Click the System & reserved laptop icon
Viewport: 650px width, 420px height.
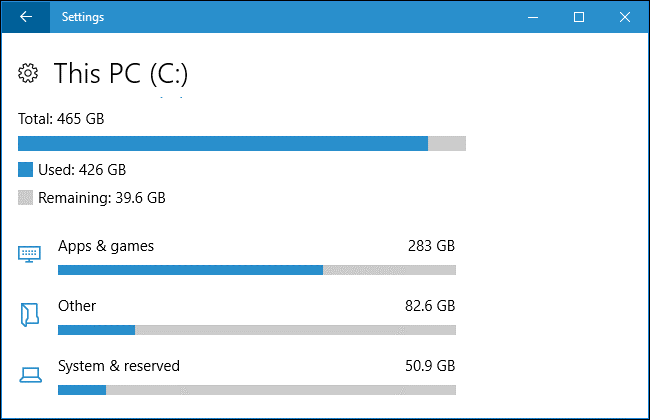pos(30,375)
